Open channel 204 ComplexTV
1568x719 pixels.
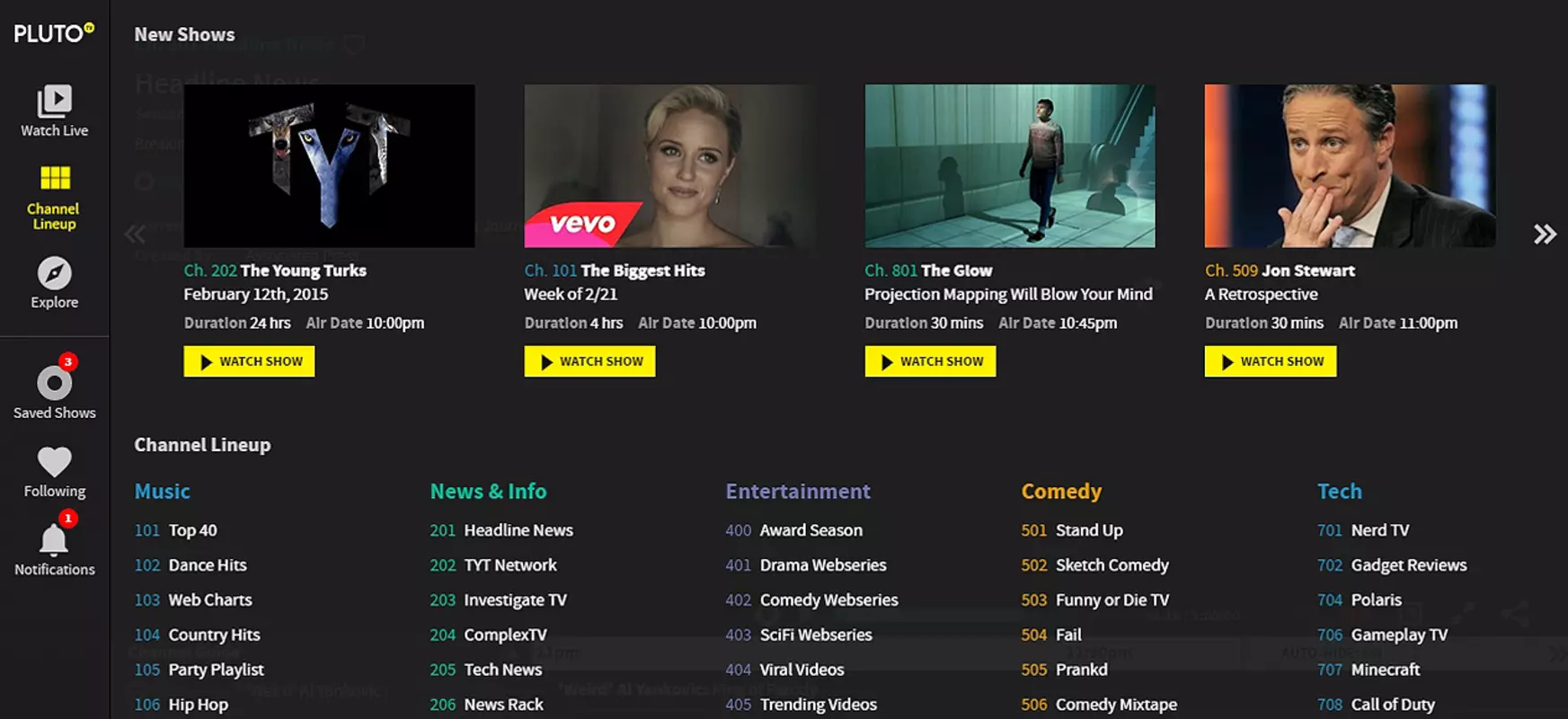[489, 635]
